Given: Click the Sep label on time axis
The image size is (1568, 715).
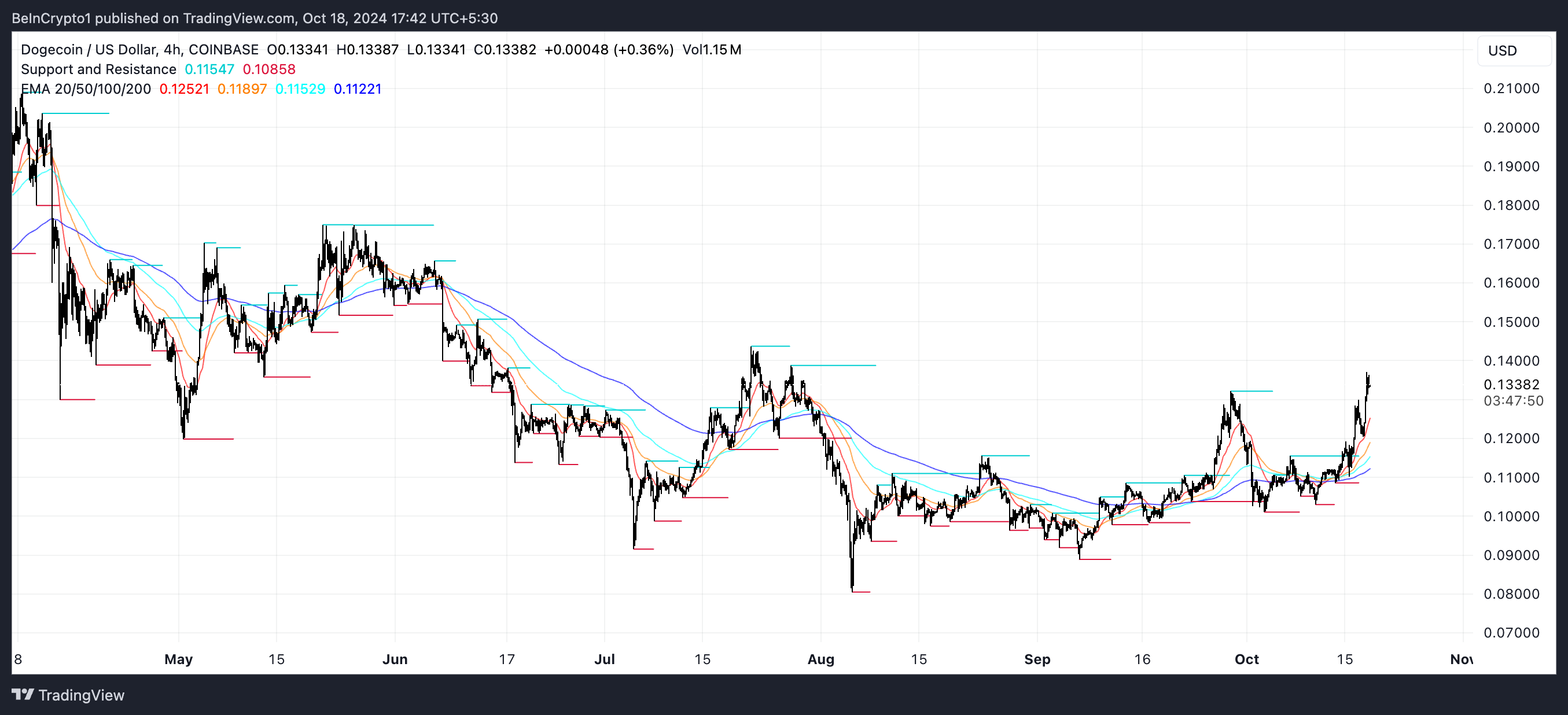Looking at the screenshot, I should (1037, 659).
